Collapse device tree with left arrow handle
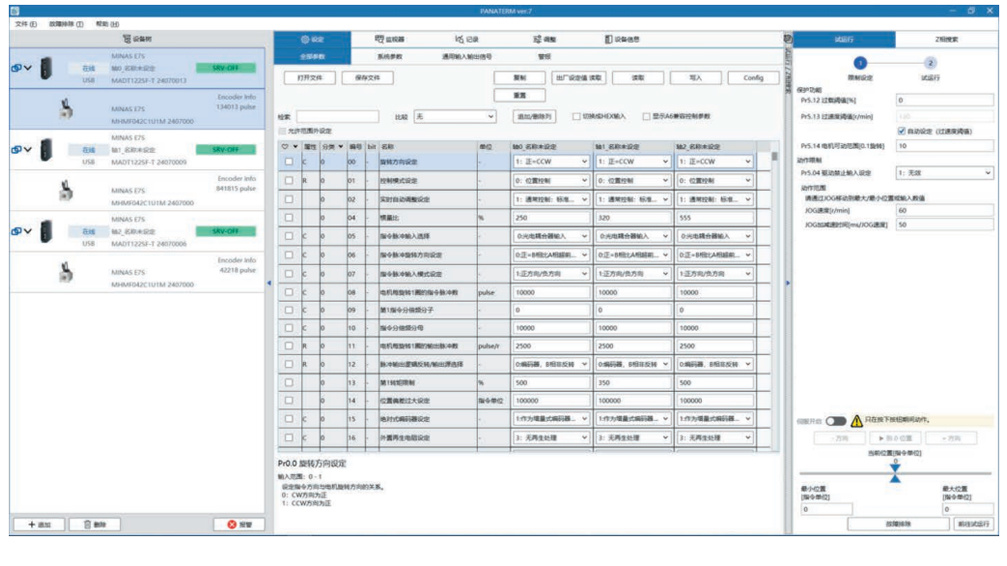 pos(269,283)
